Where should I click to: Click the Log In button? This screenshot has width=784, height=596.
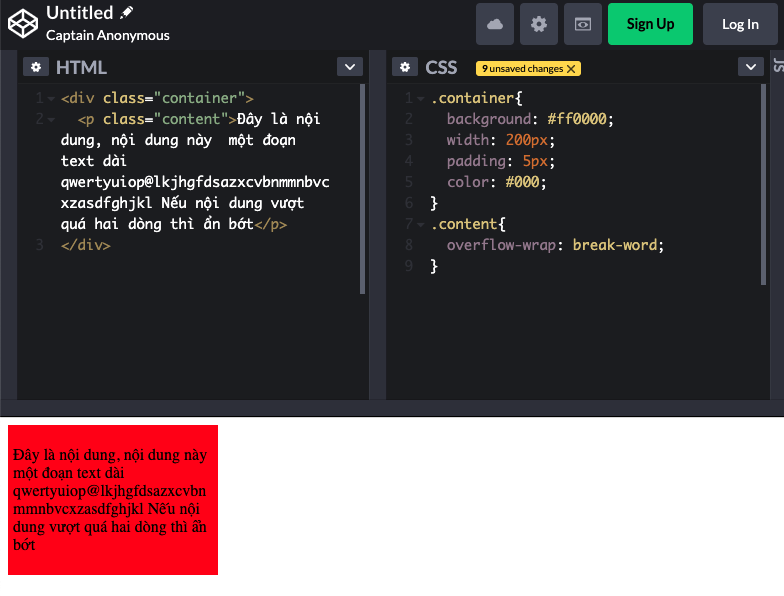[740, 24]
